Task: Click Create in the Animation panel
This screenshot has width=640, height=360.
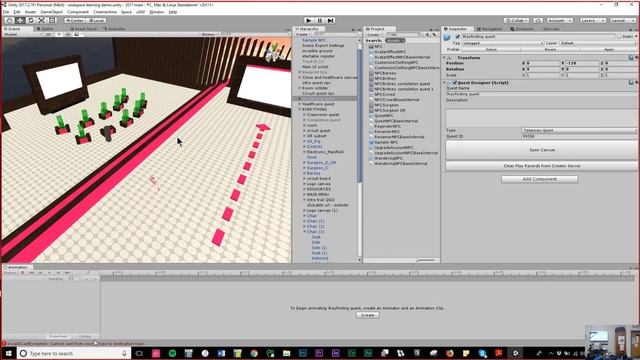Action: (367, 316)
